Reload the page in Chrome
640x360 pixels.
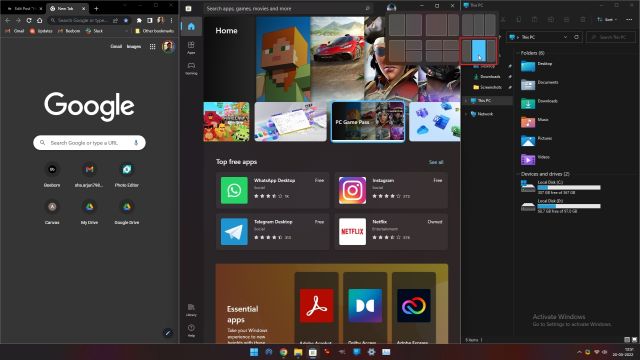point(29,20)
